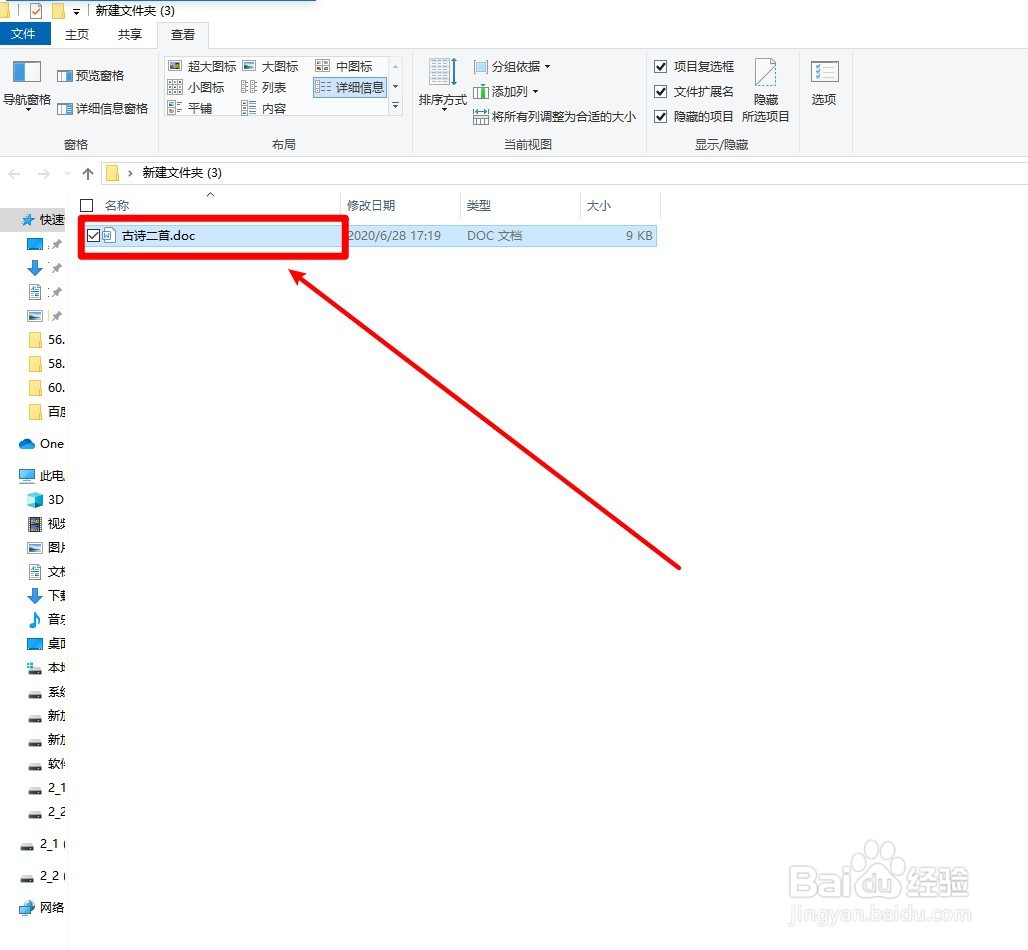This screenshot has width=1028, height=950.
Task: Open folder 选项 (Options)
Action: click(x=823, y=85)
